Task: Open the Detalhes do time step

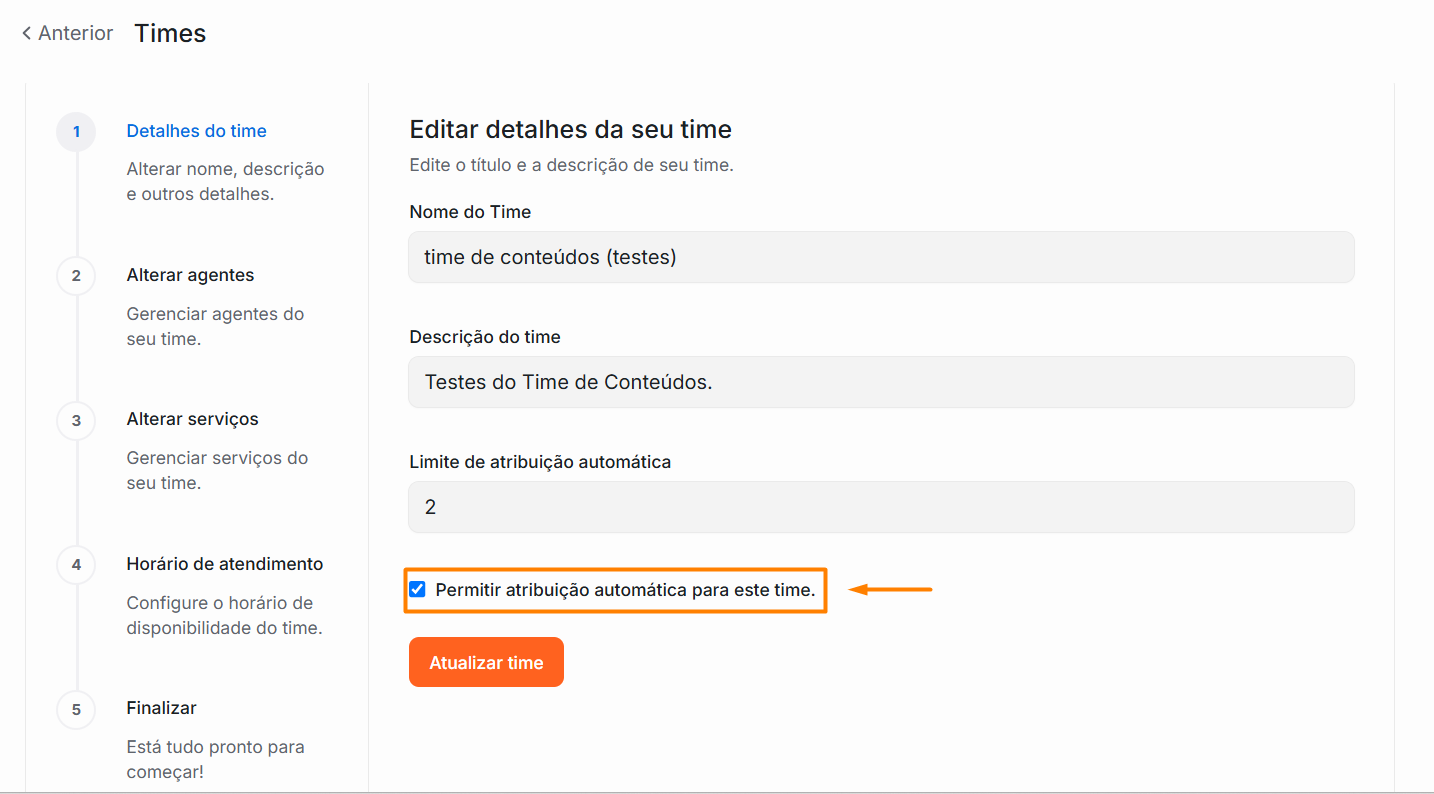Action: 197,131
